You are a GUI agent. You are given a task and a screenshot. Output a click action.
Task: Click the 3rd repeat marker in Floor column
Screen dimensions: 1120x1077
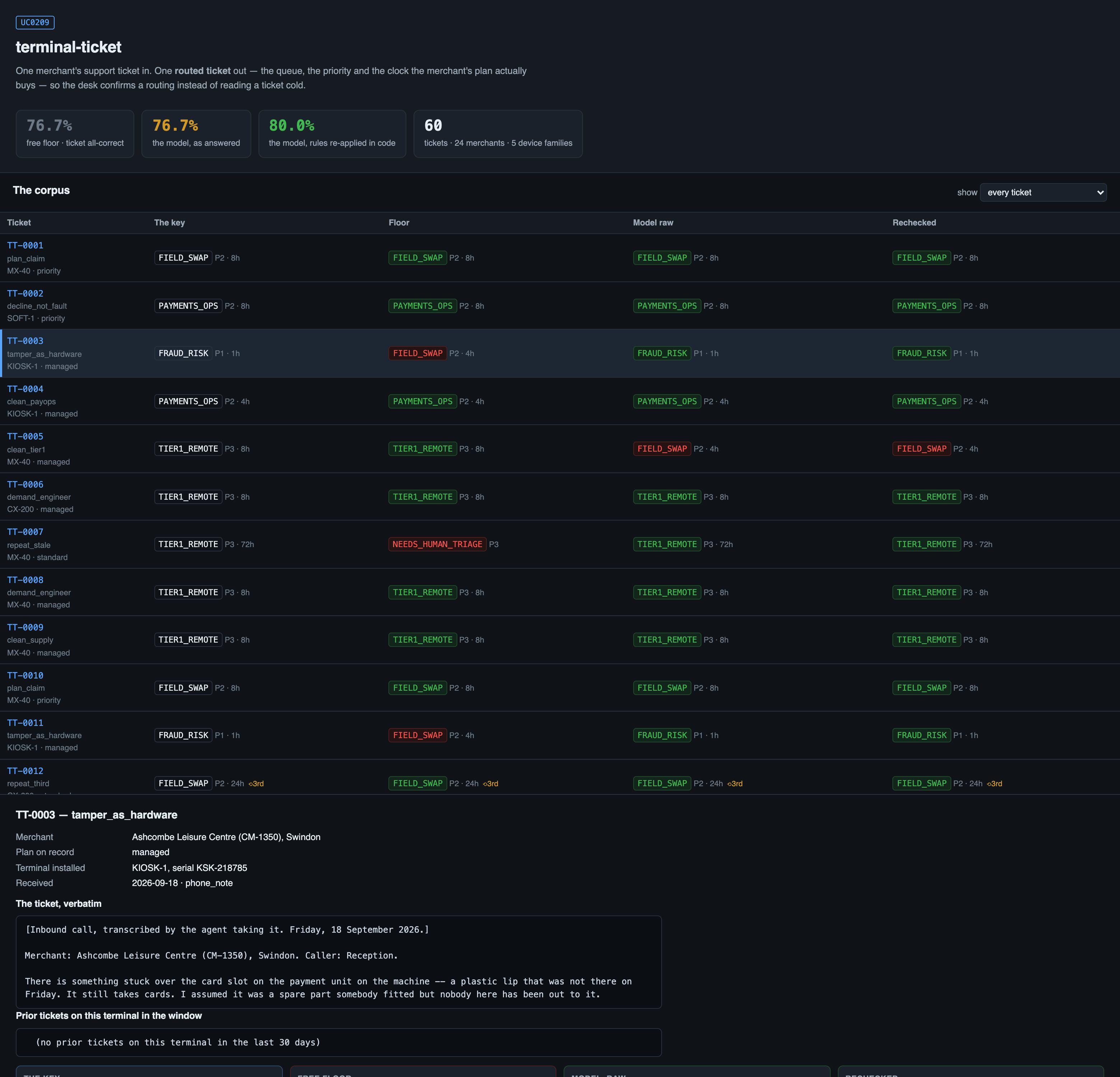point(490,783)
